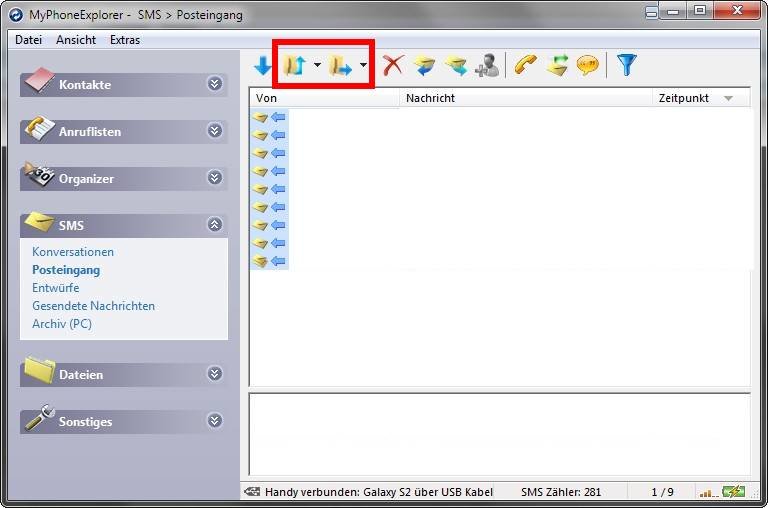
Task: Collapse the SMS panel chevron
Action: click(x=215, y=224)
